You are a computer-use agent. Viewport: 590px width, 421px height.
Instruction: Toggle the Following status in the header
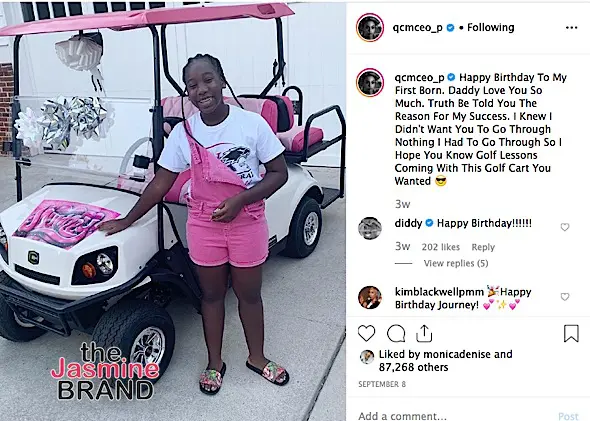(x=491, y=27)
